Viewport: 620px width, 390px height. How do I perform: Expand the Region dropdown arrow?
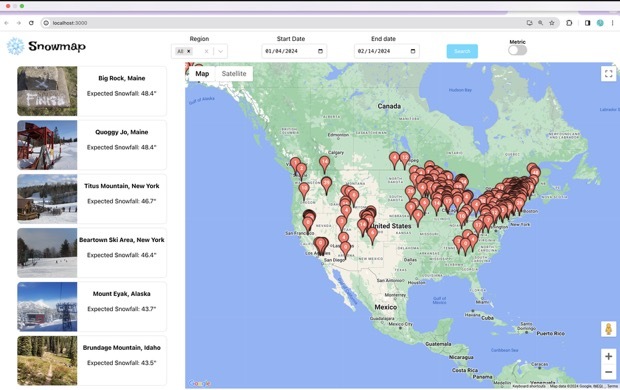click(x=221, y=51)
